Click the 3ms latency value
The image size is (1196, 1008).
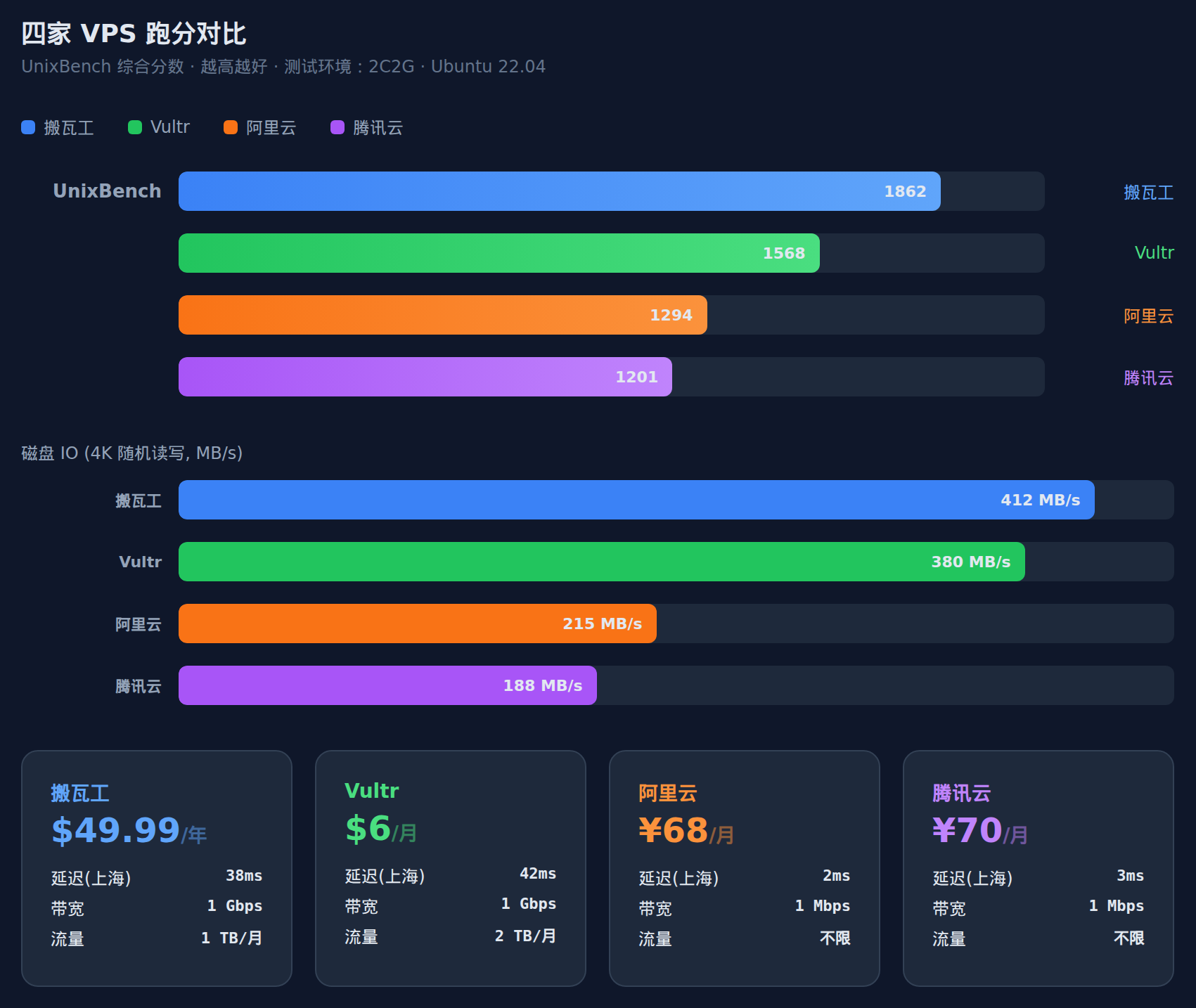(x=1131, y=876)
